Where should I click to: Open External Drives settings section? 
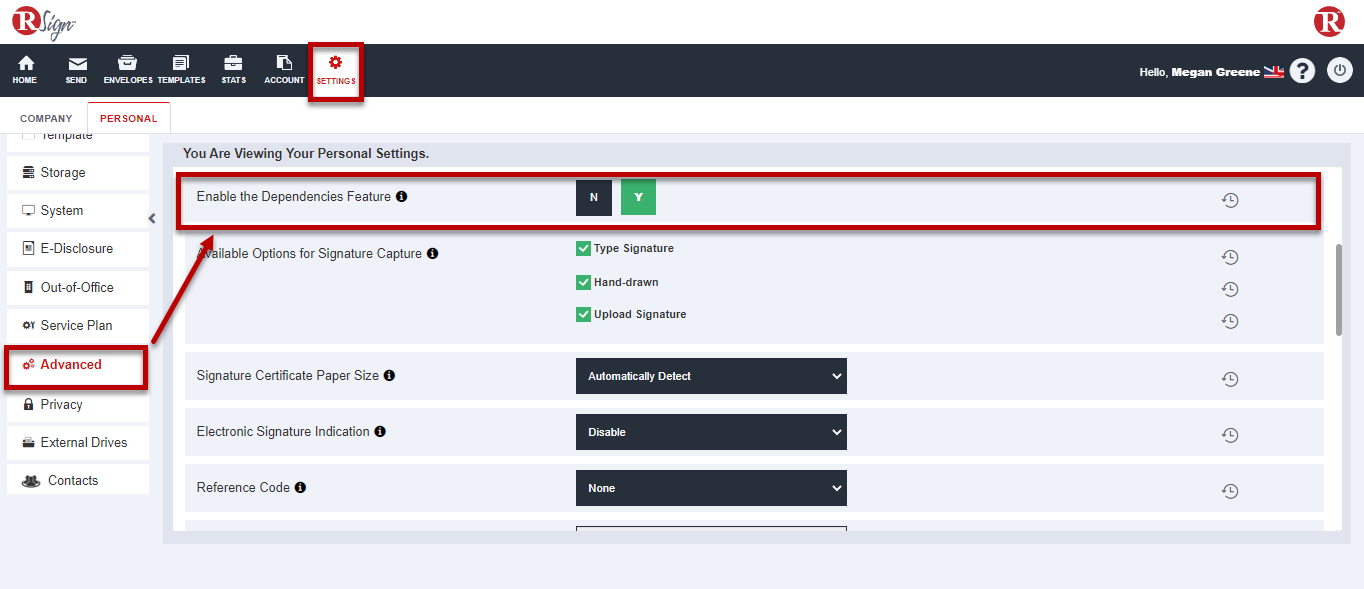(x=83, y=442)
